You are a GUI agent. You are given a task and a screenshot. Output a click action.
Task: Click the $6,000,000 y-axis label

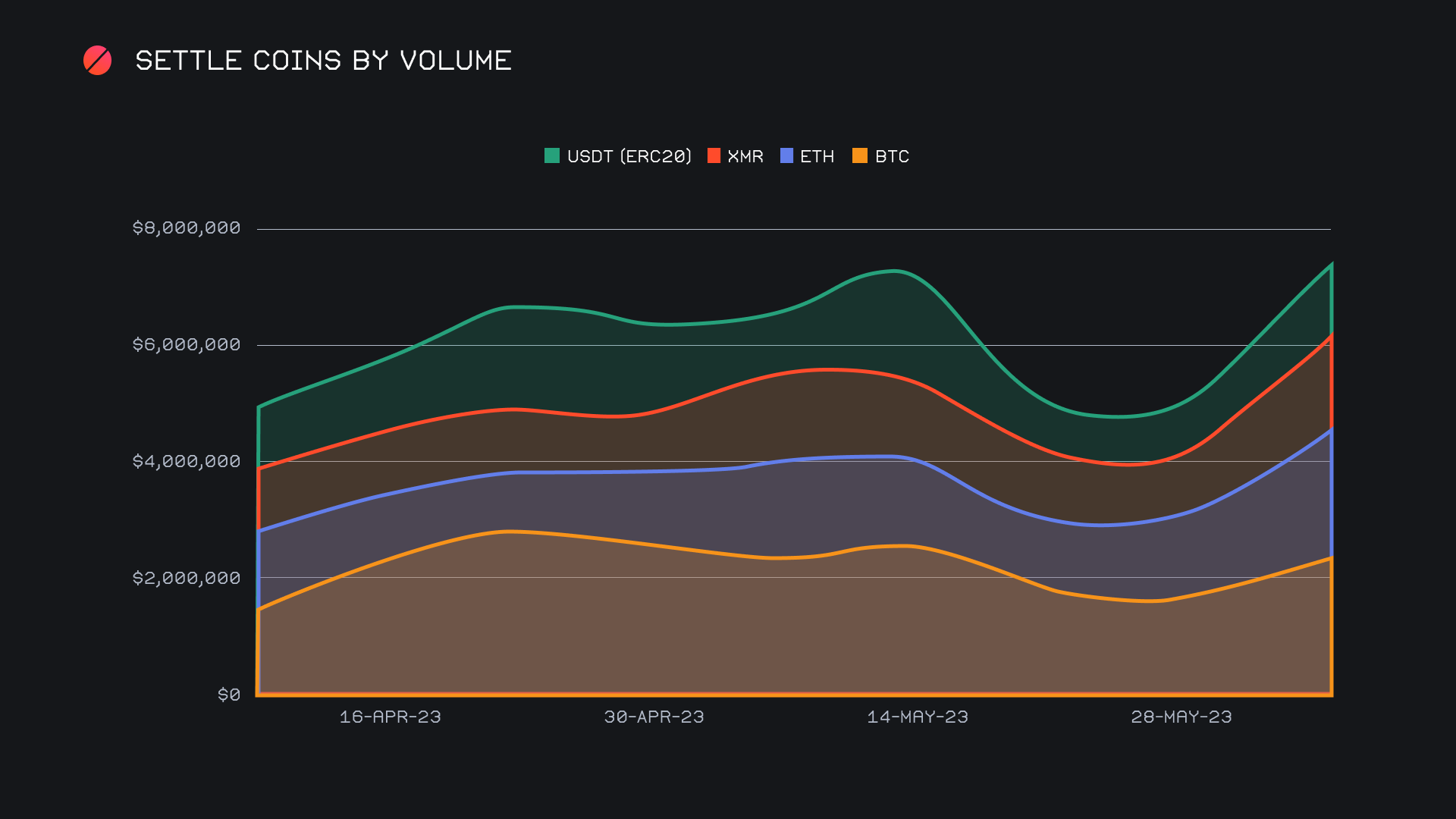(187, 345)
